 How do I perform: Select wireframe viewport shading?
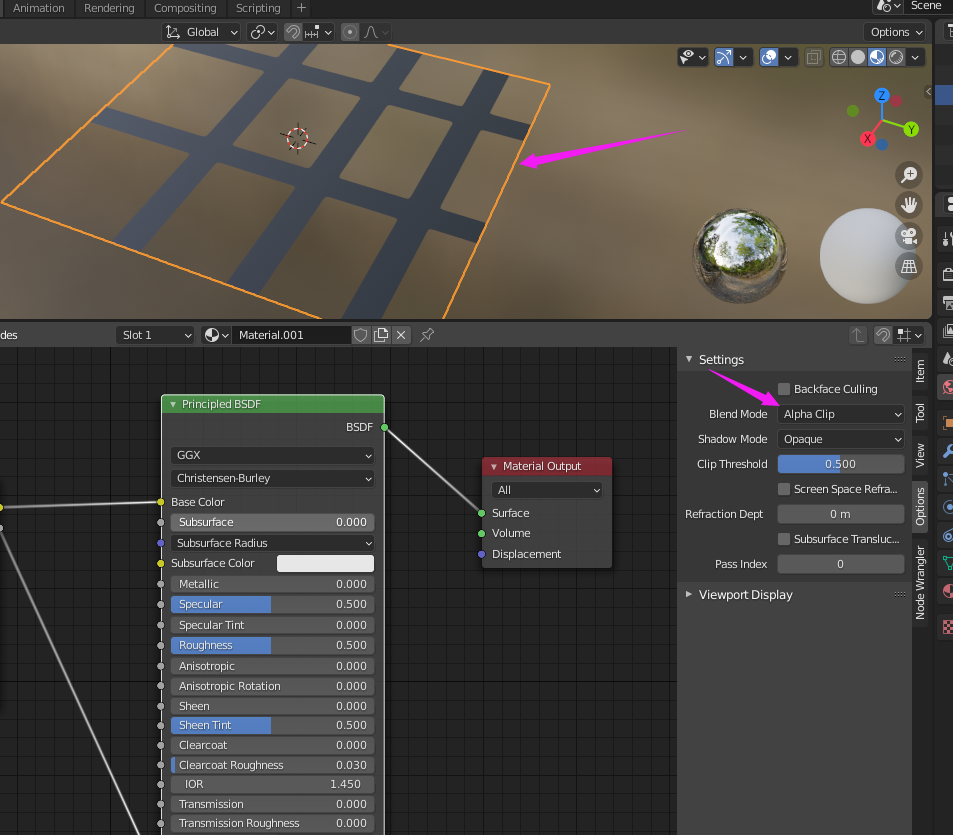coord(839,57)
